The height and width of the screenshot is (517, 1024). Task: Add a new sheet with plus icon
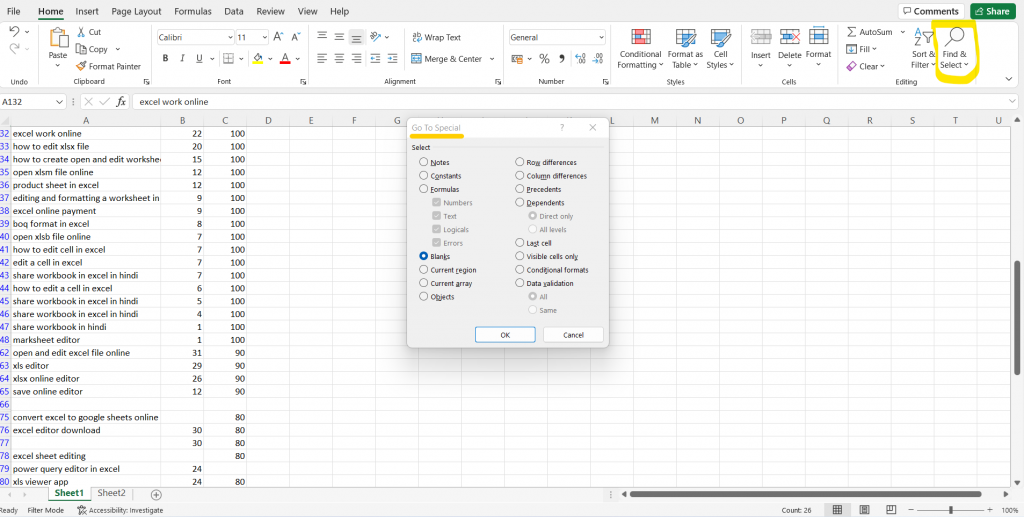pos(156,494)
